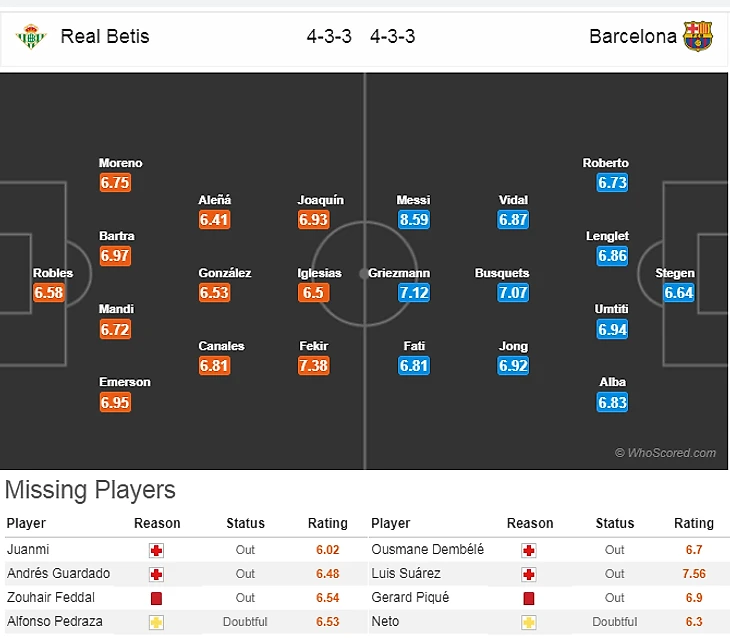730x638 pixels.
Task: Click the Barcelona team name
Action: coord(632,37)
